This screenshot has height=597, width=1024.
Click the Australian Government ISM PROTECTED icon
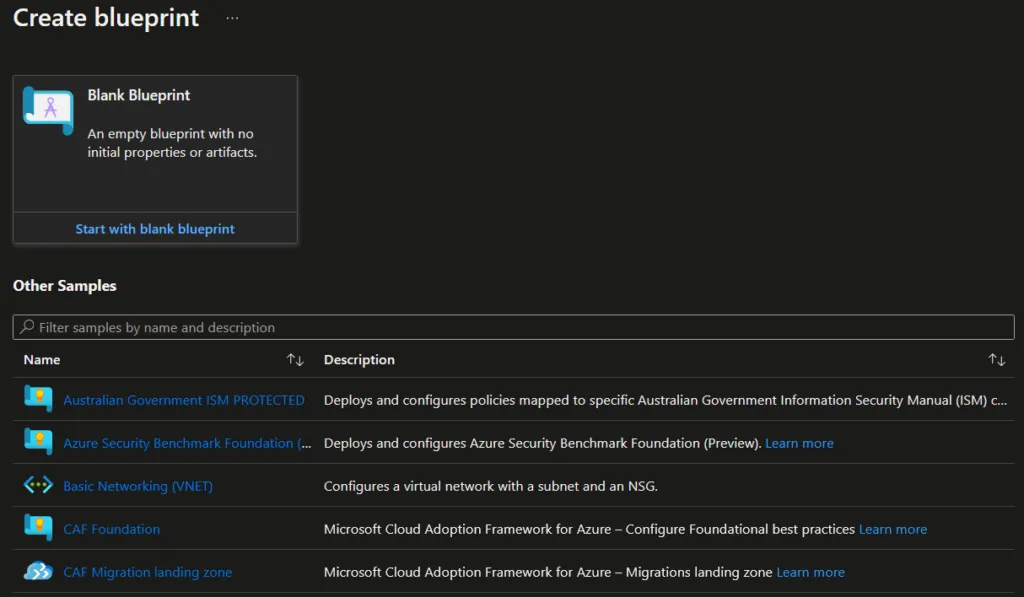point(38,399)
